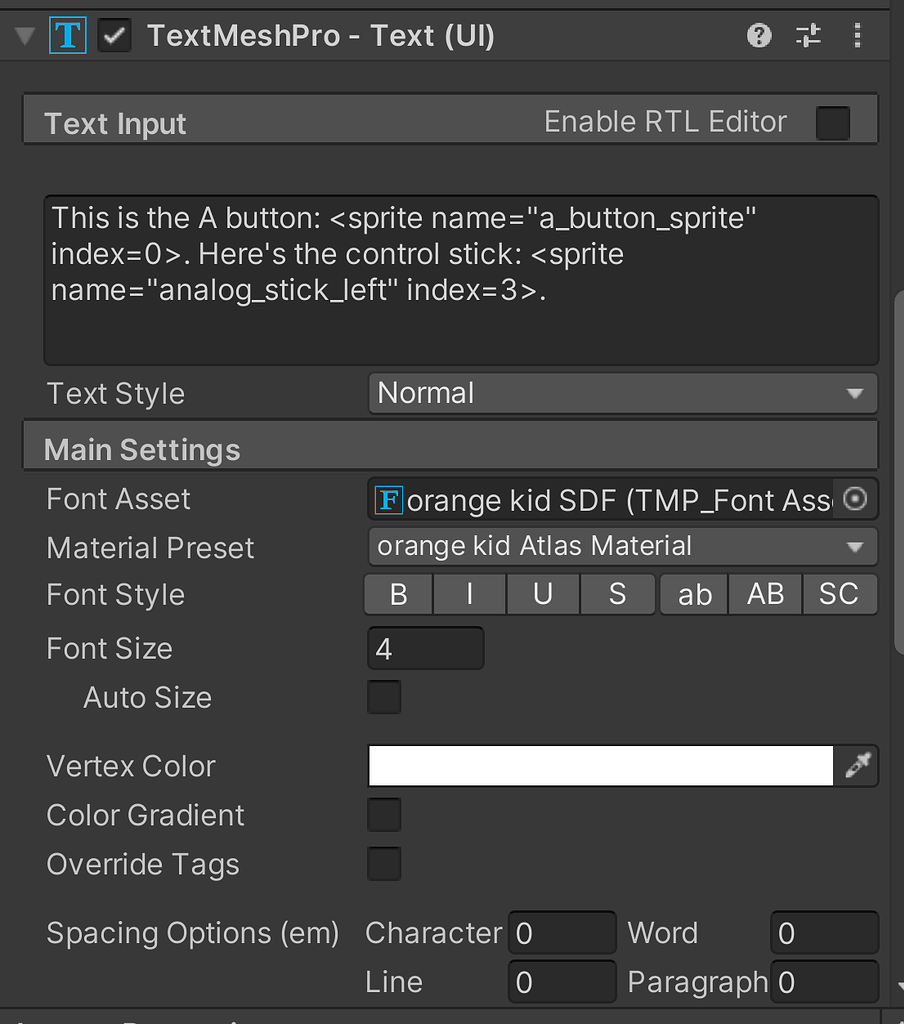Click the Font Size input field
Screen dimensions: 904x1024
click(425, 648)
